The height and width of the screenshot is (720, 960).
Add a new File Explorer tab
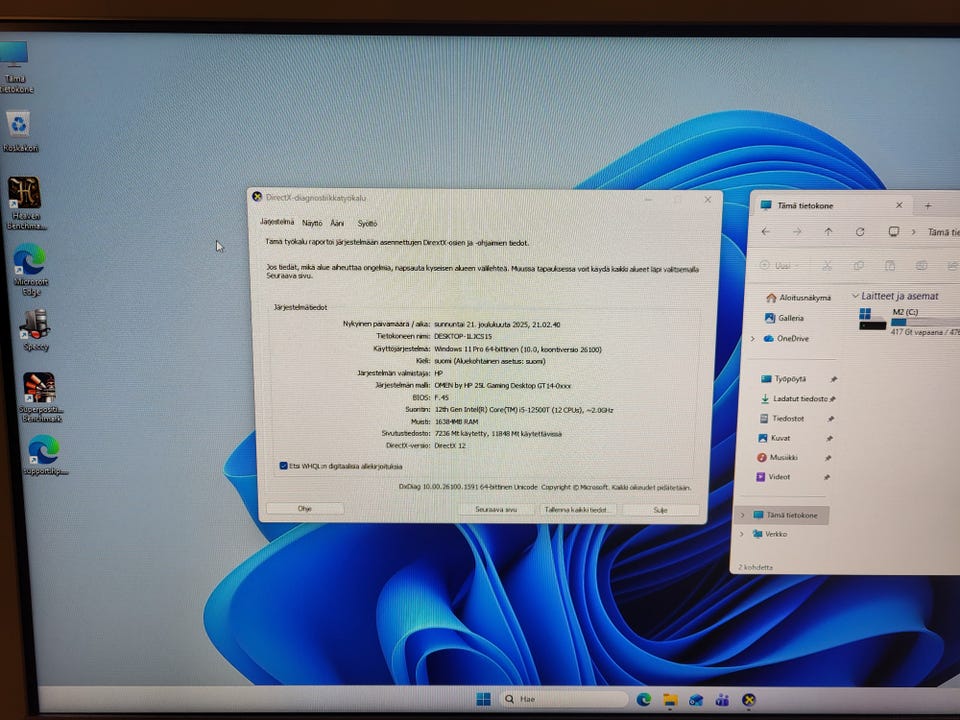(x=928, y=206)
